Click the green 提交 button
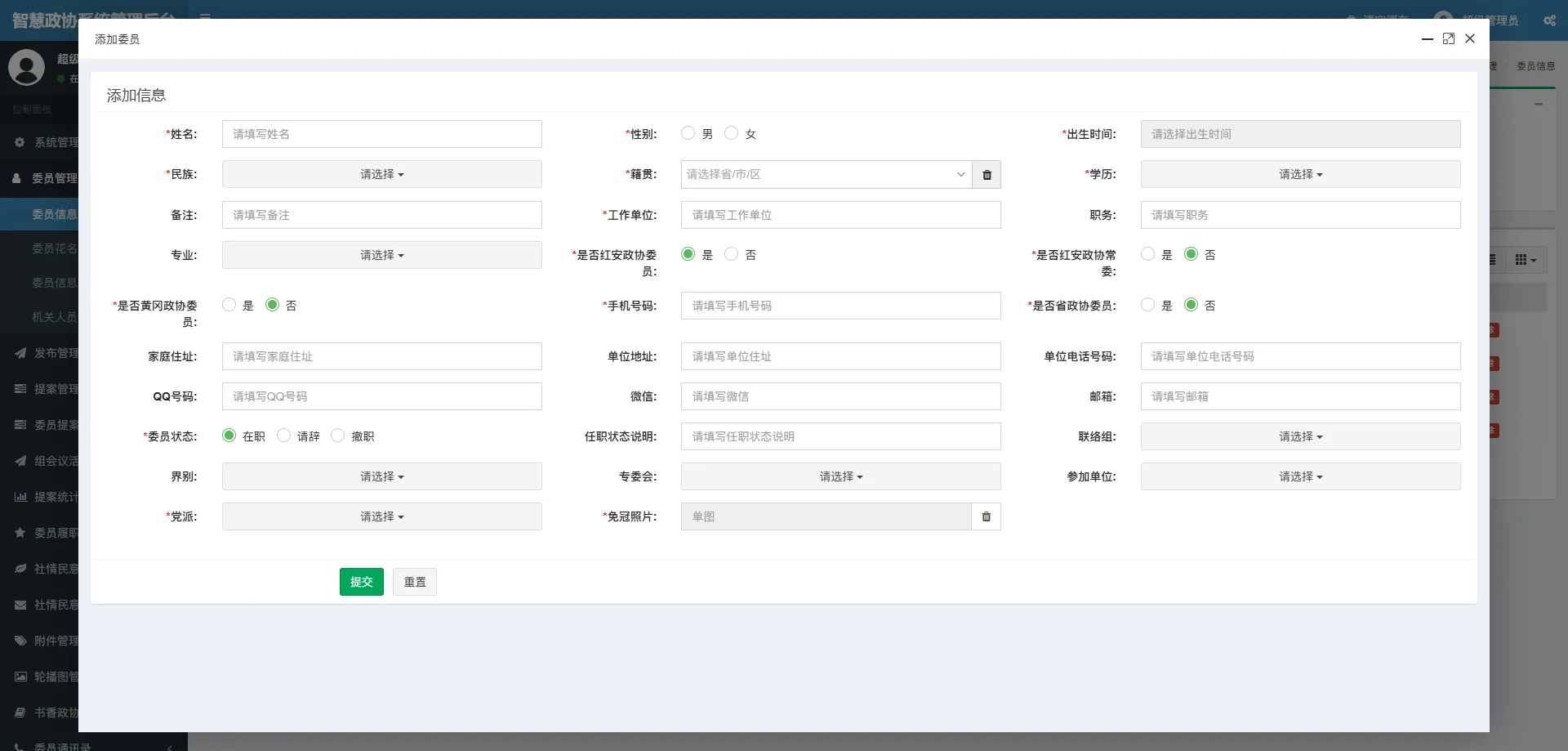This screenshot has width=1568, height=751. (361, 582)
